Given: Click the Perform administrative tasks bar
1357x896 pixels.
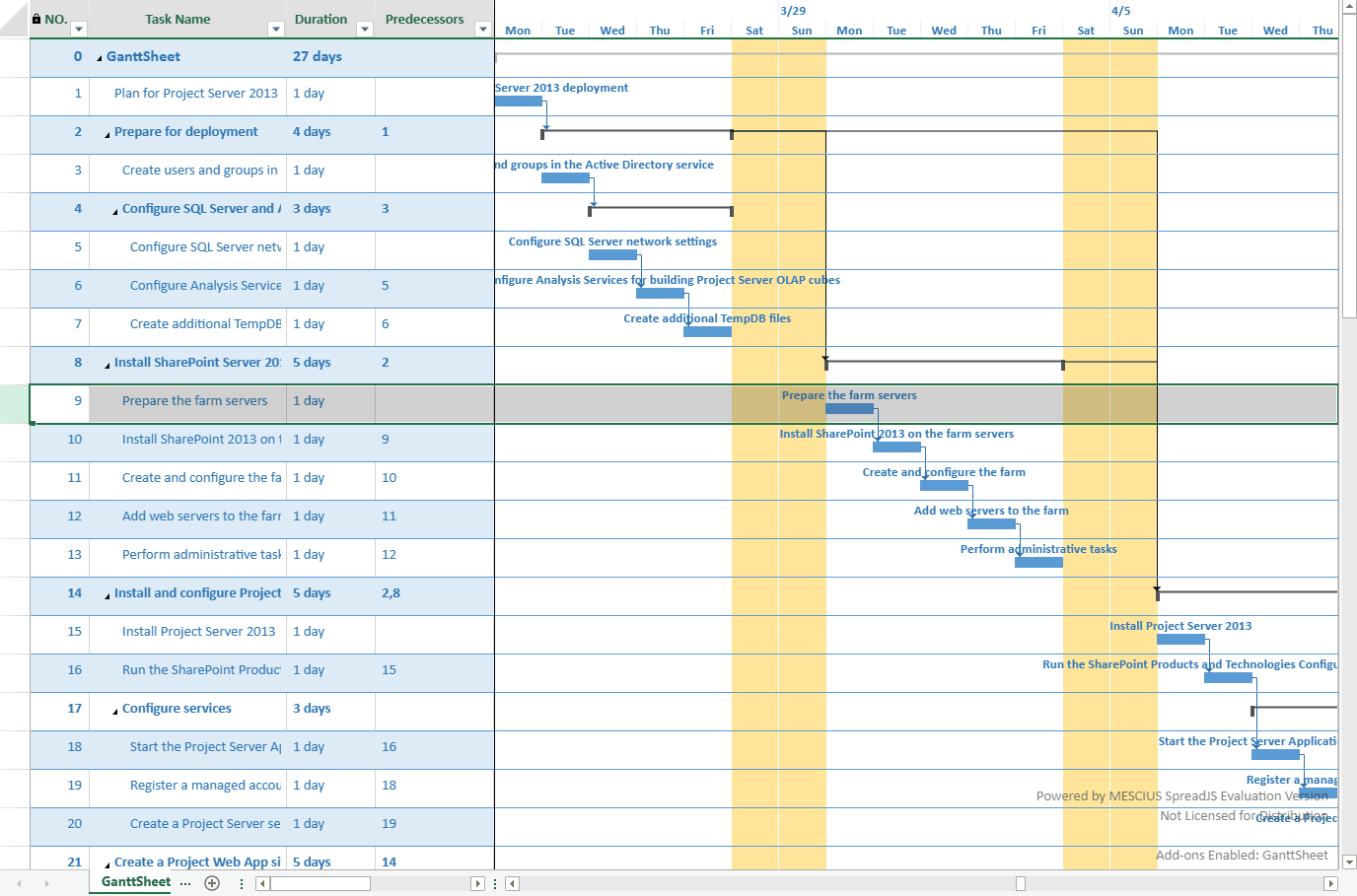Looking at the screenshot, I should [x=1038, y=563].
